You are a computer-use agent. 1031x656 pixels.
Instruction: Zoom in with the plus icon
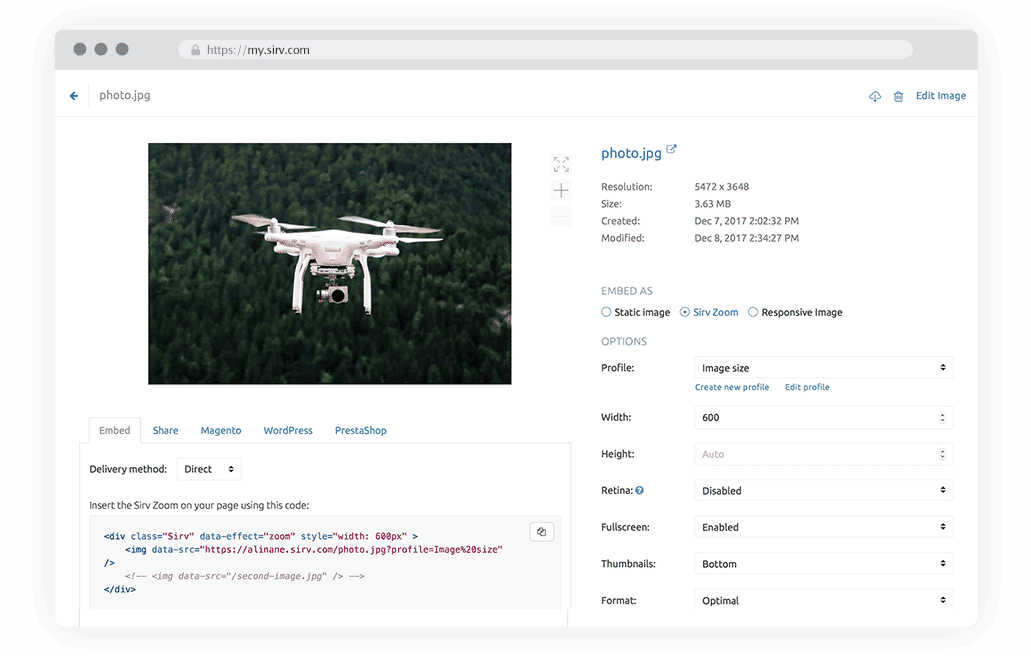point(561,190)
